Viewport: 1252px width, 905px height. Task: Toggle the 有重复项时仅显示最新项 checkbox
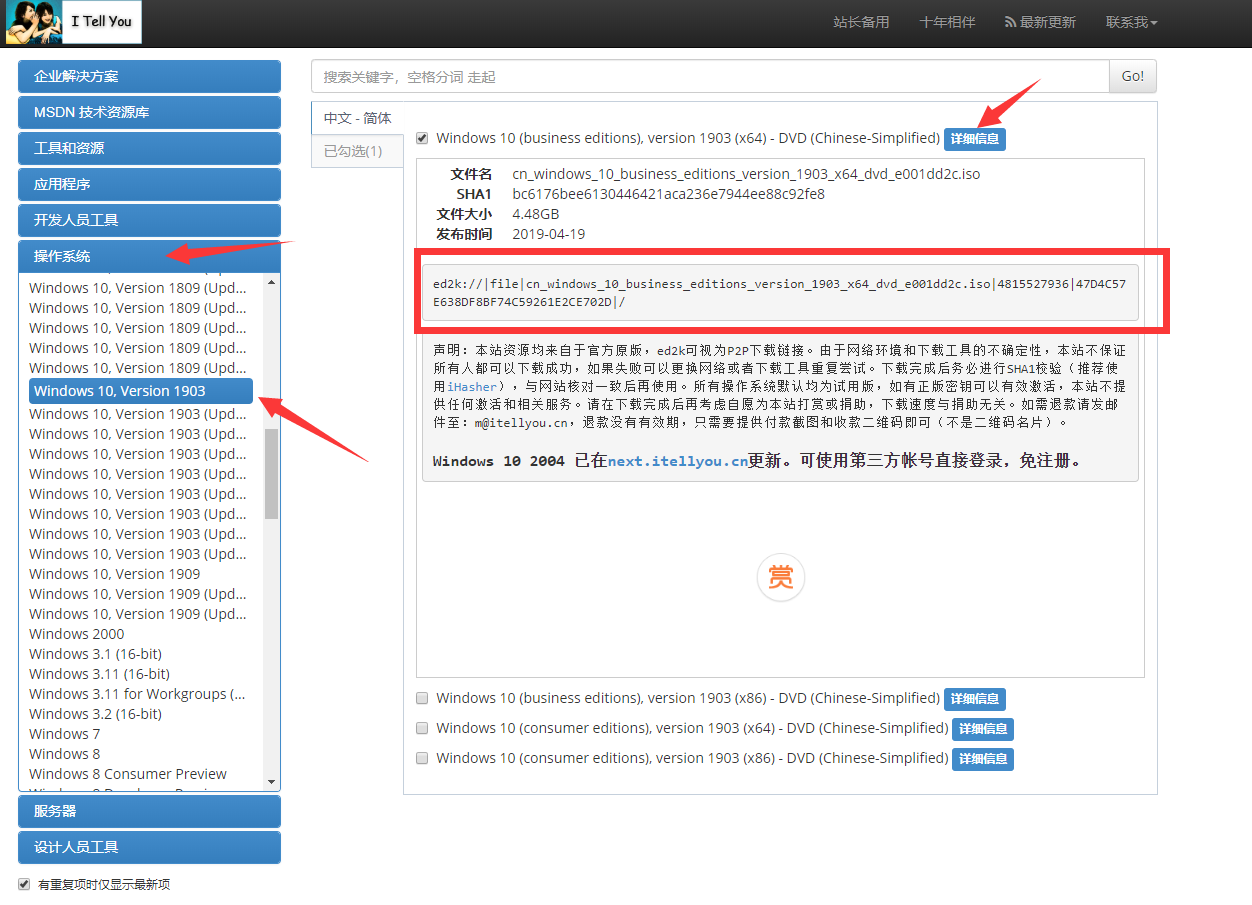tap(22, 884)
